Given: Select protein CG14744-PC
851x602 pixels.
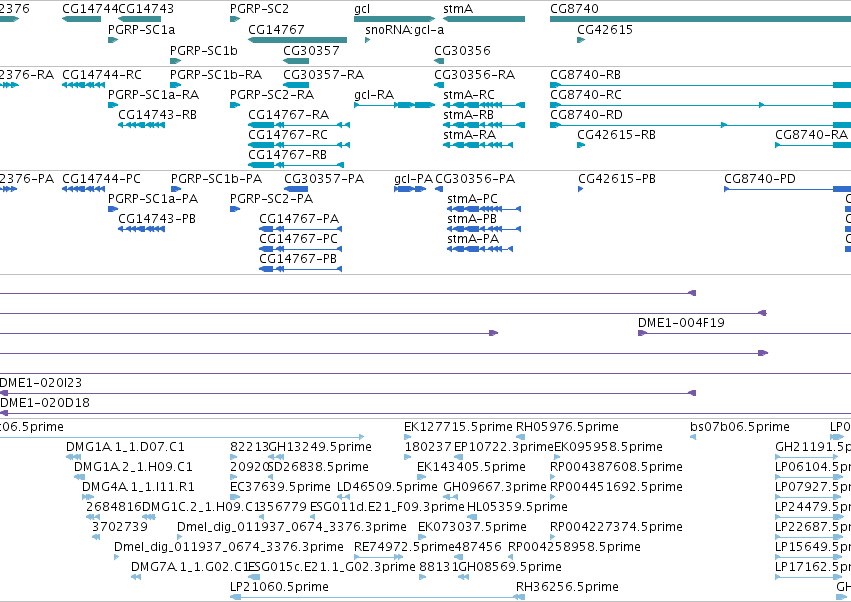Looking at the screenshot, I should tap(84, 189).
